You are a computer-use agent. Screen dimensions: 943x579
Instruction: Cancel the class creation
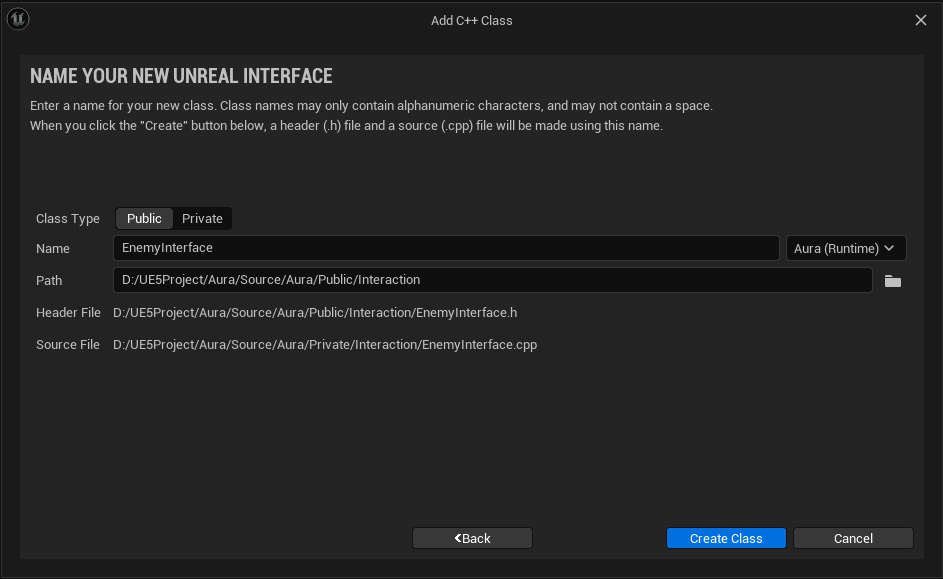click(853, 538)
